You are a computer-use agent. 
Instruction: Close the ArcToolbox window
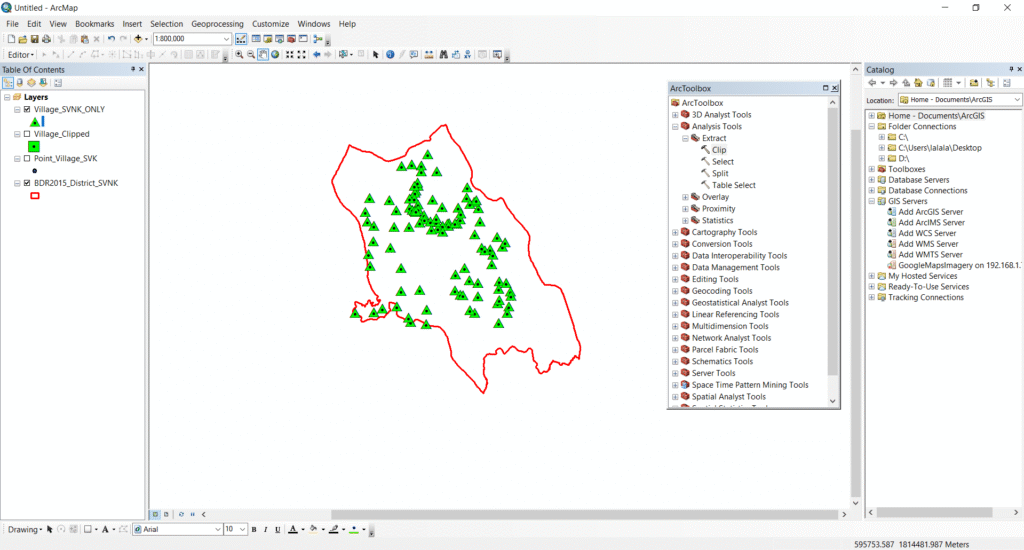[x=835, y=88]
